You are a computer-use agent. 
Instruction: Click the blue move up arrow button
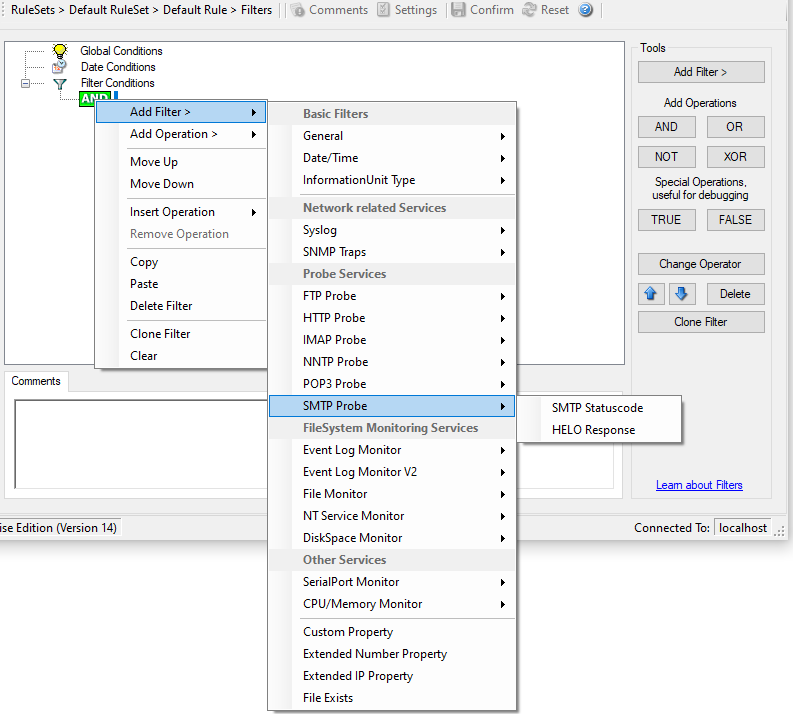pos(650,294)
